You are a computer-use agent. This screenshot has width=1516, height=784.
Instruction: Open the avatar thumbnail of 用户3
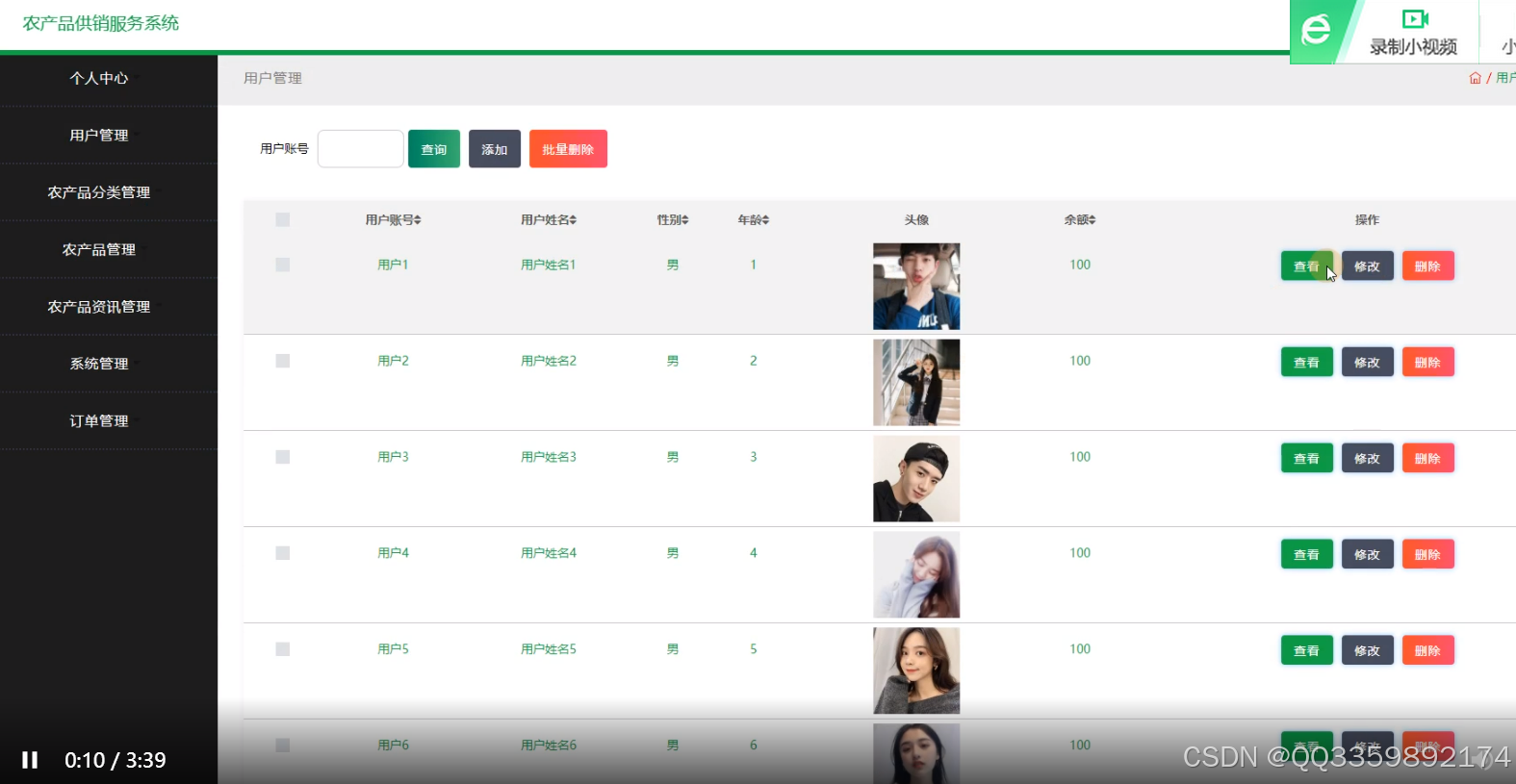coord(916,479)
